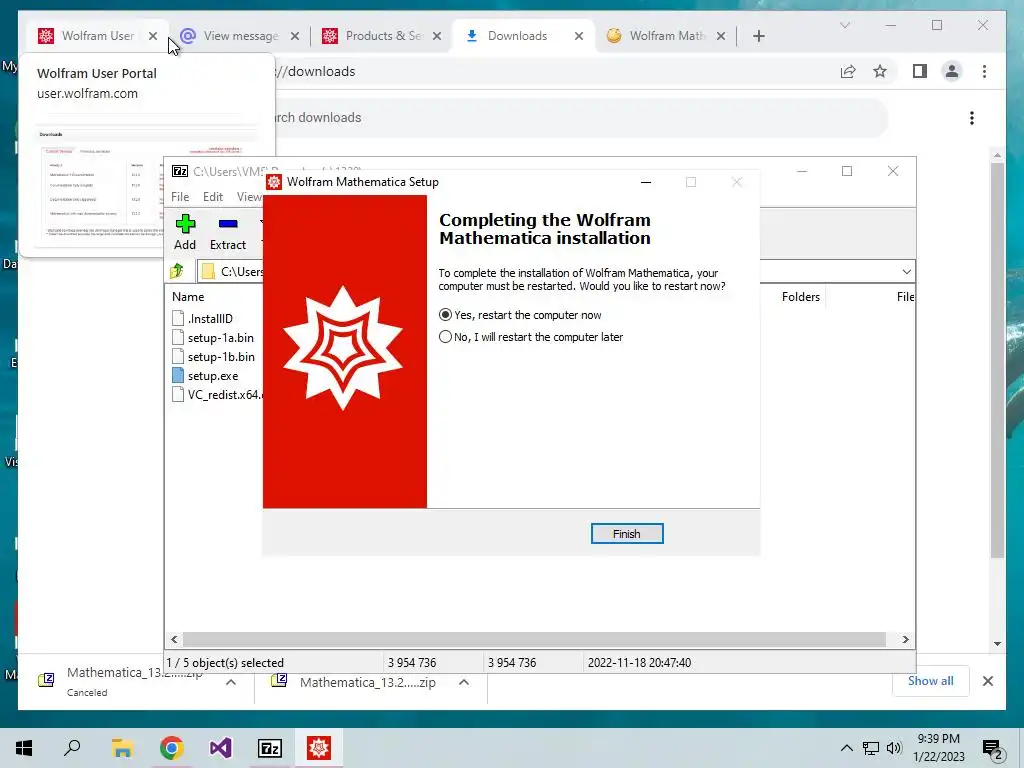Select the setup-1a.bin file
This screenshot has height=768, width=1024.
point(213,338)
